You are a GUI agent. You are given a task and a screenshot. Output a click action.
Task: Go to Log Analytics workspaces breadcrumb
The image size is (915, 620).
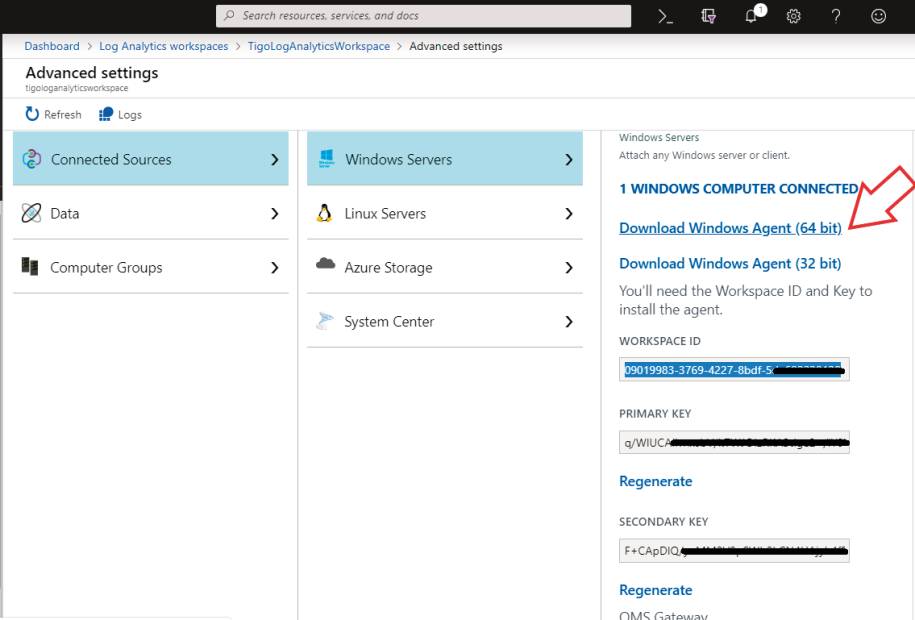tap(163, 46)
